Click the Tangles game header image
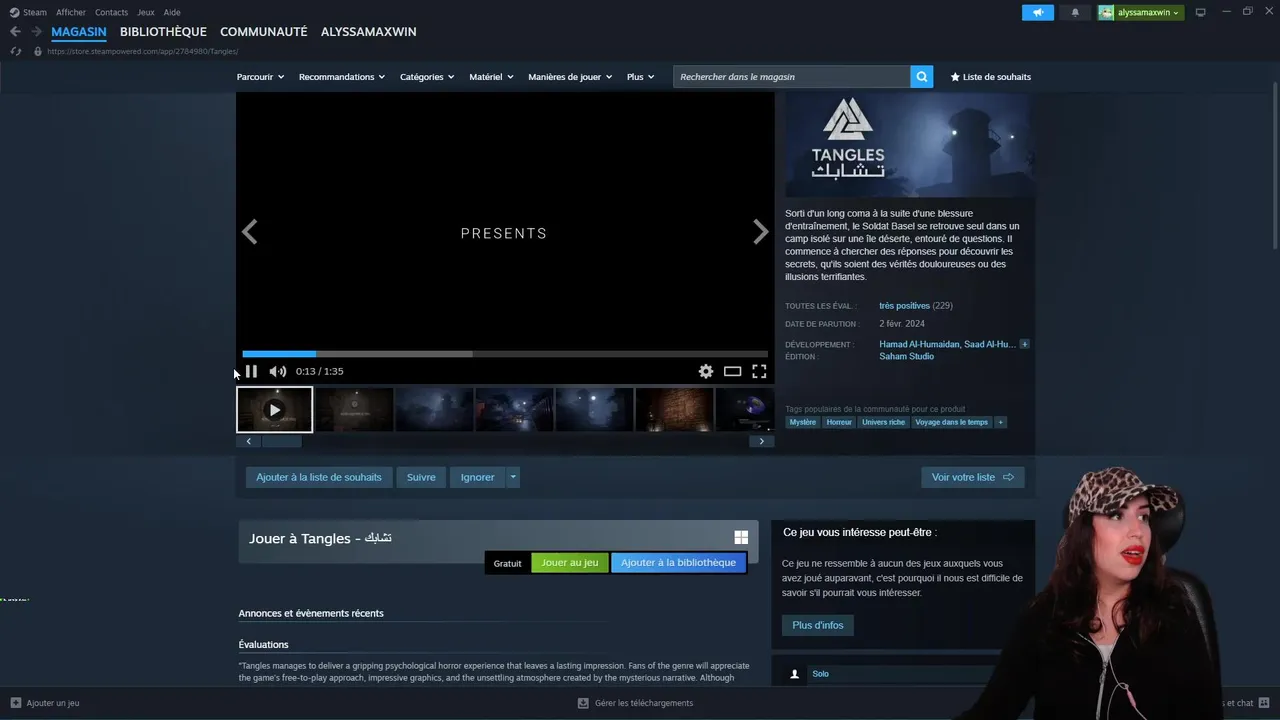 tap(910, 146)
